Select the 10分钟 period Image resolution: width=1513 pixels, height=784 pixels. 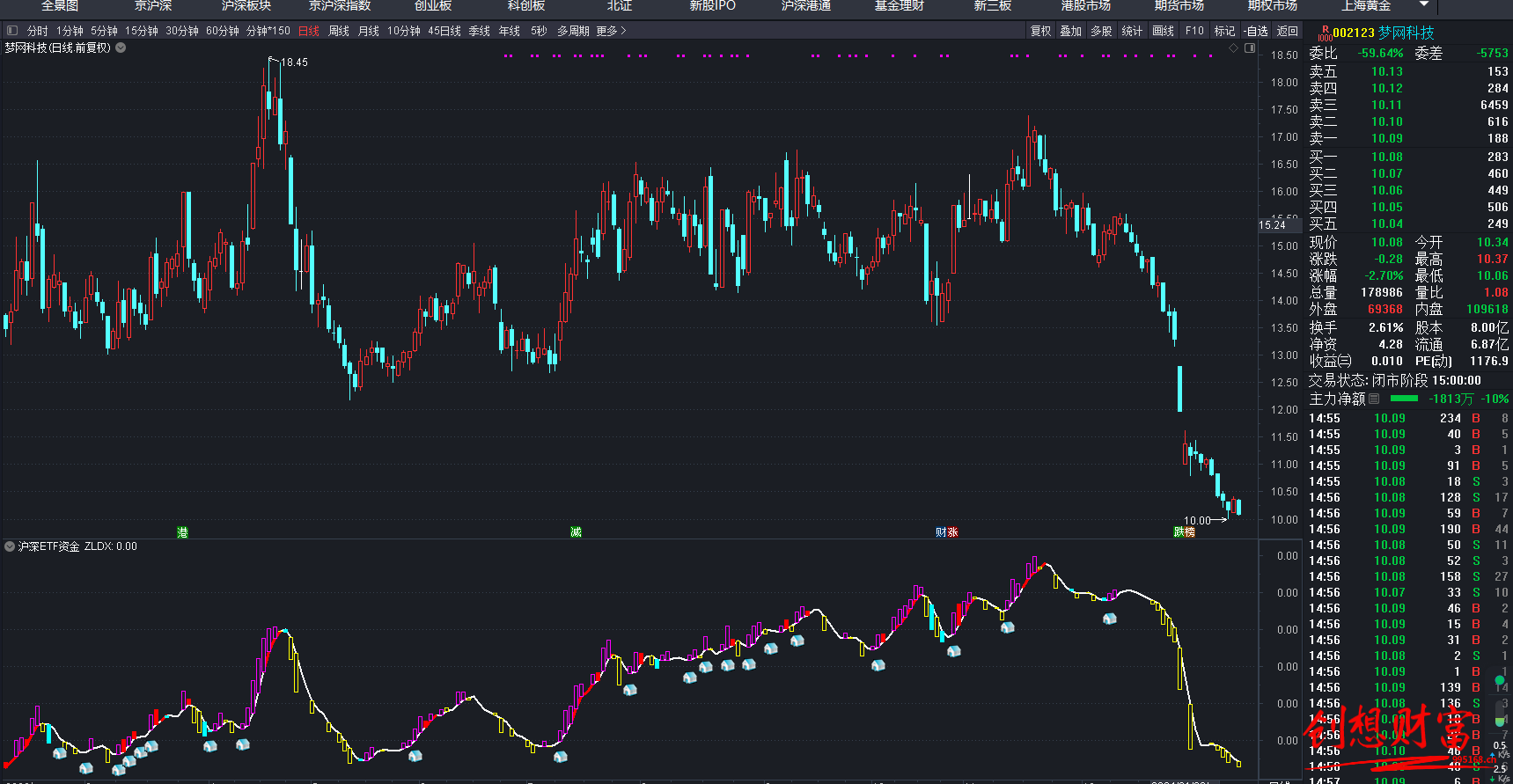tap(404, 31)
